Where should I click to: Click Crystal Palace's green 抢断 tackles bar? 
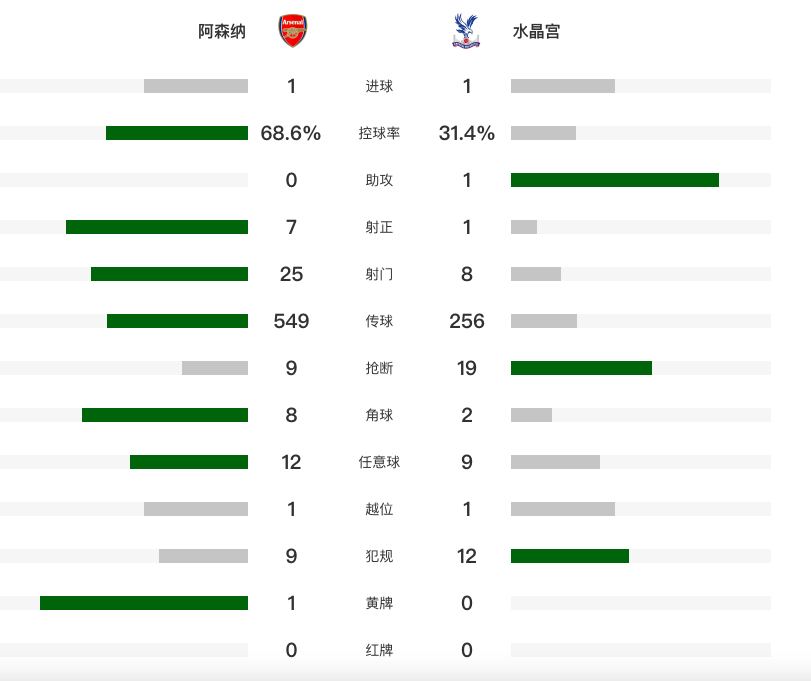(581, 368)
